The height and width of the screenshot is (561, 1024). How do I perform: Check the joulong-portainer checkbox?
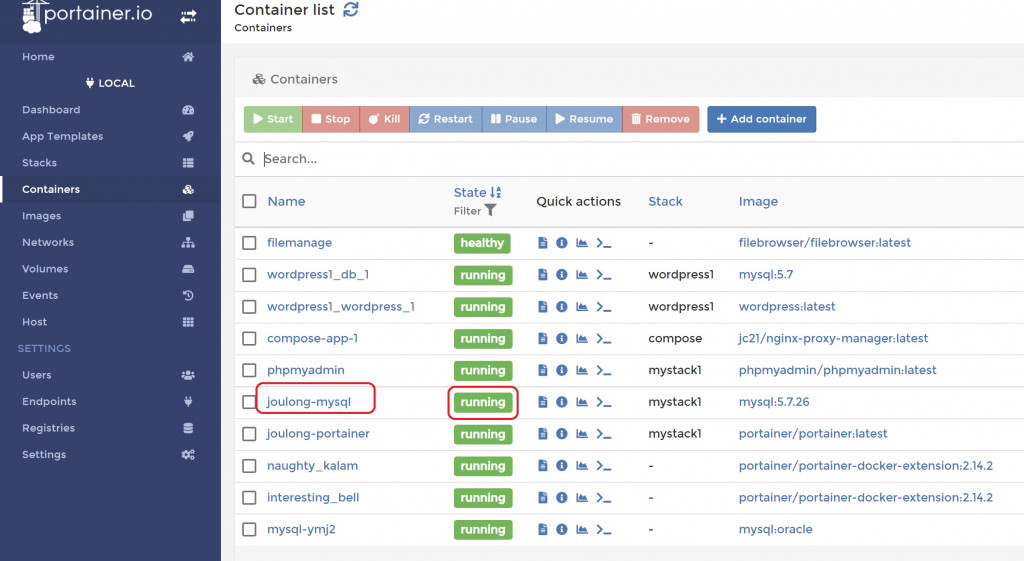click(249, 434)
